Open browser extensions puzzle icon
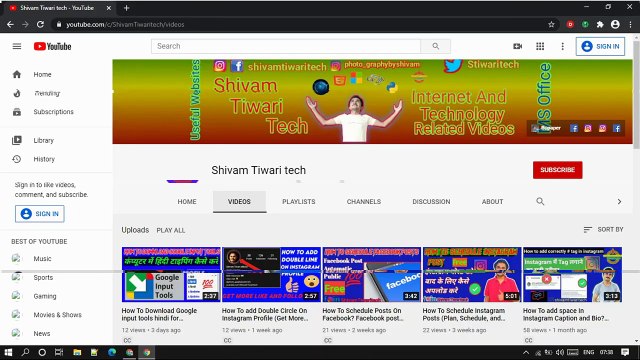 600,24
